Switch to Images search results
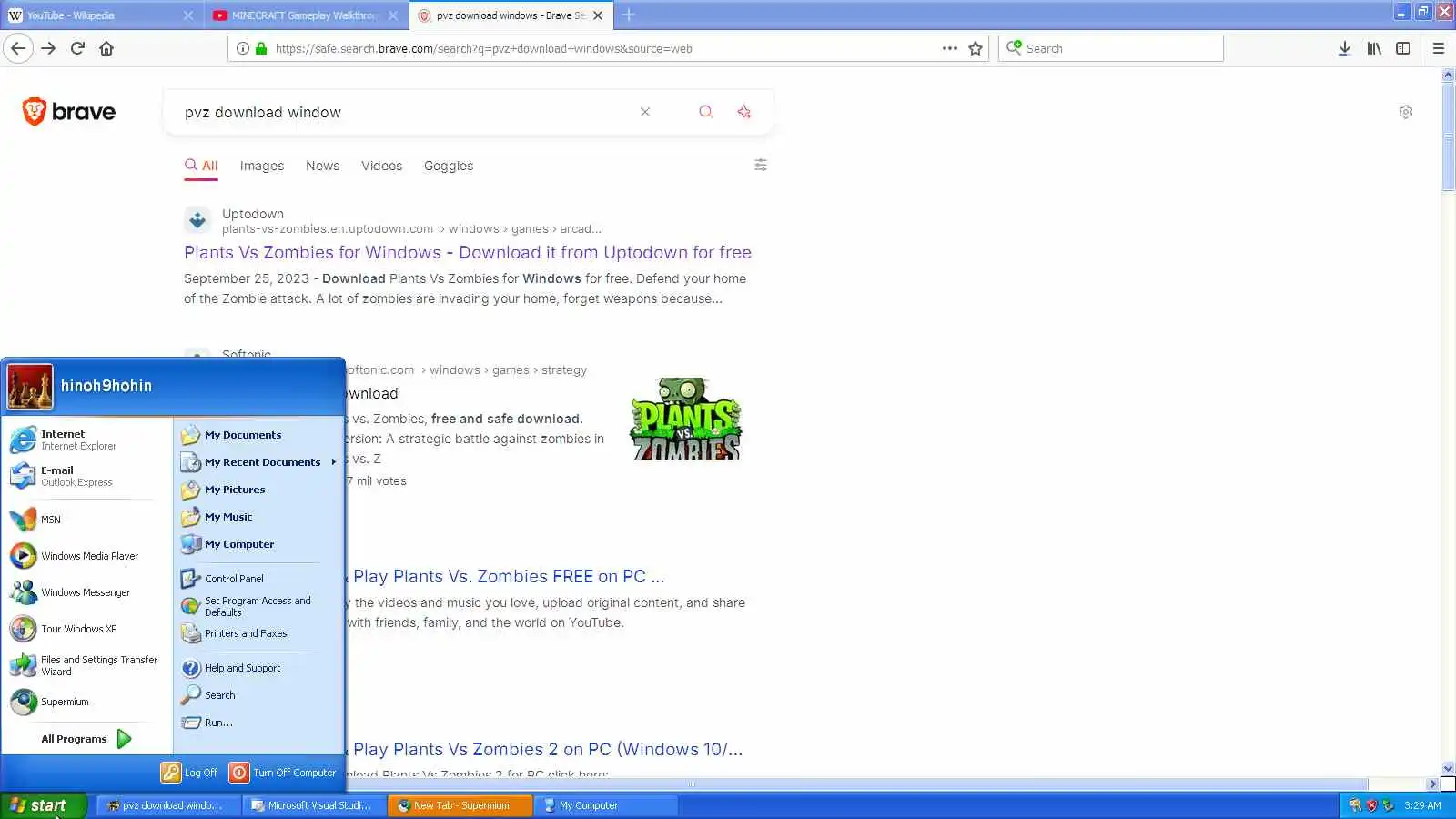 pyautogui.click(x=262, y=166)
